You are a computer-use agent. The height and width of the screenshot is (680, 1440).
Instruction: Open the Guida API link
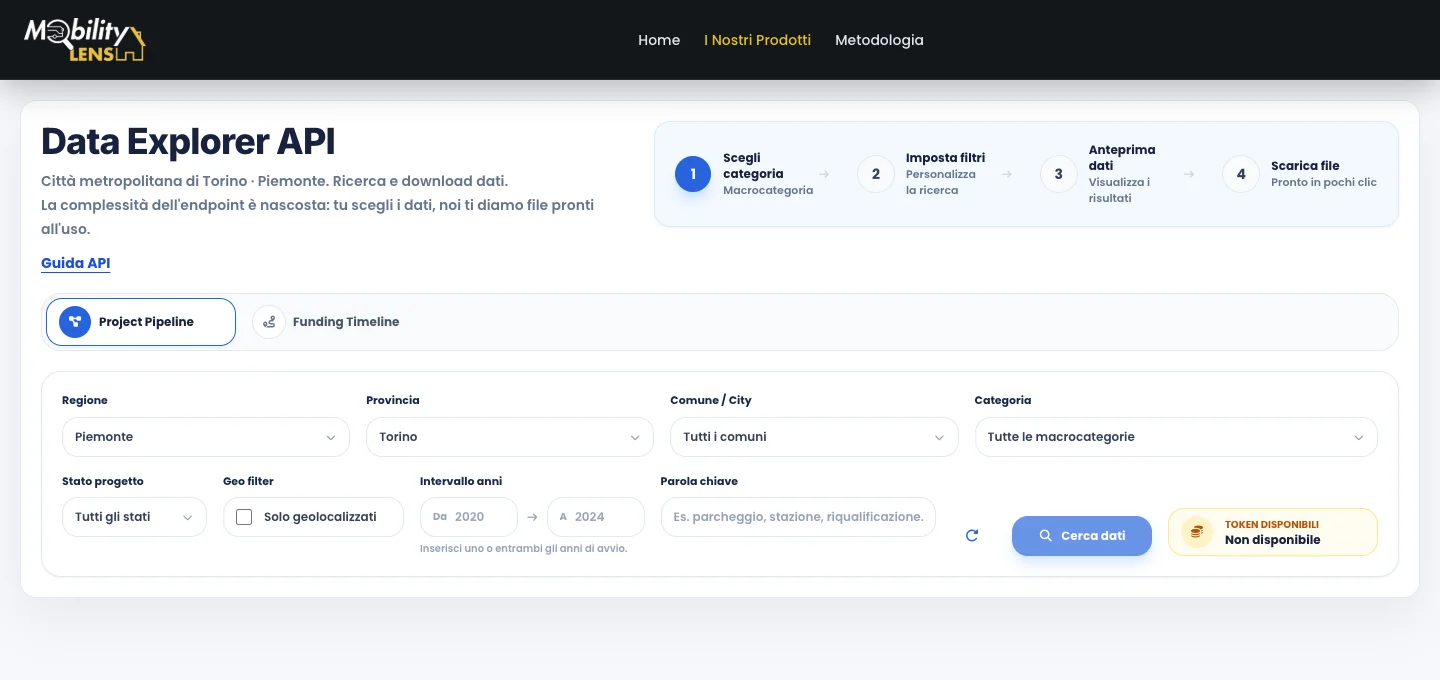point(76,264)
